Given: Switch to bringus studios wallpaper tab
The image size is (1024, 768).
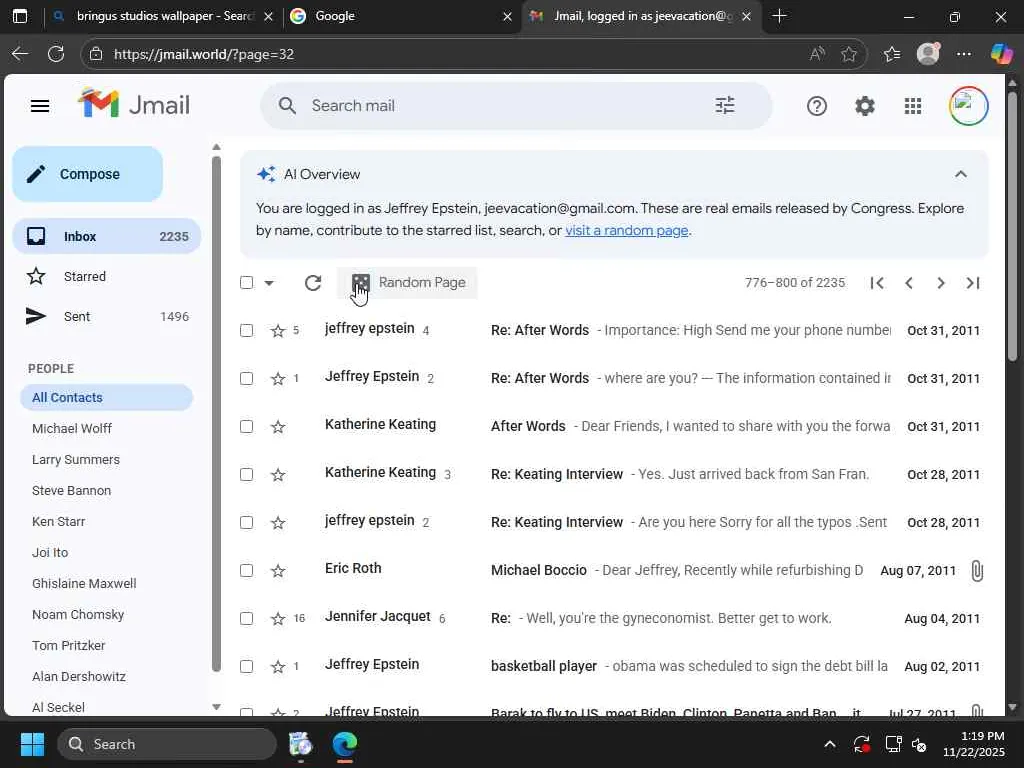Looking at the screenshot, I should tap(163, 16).
